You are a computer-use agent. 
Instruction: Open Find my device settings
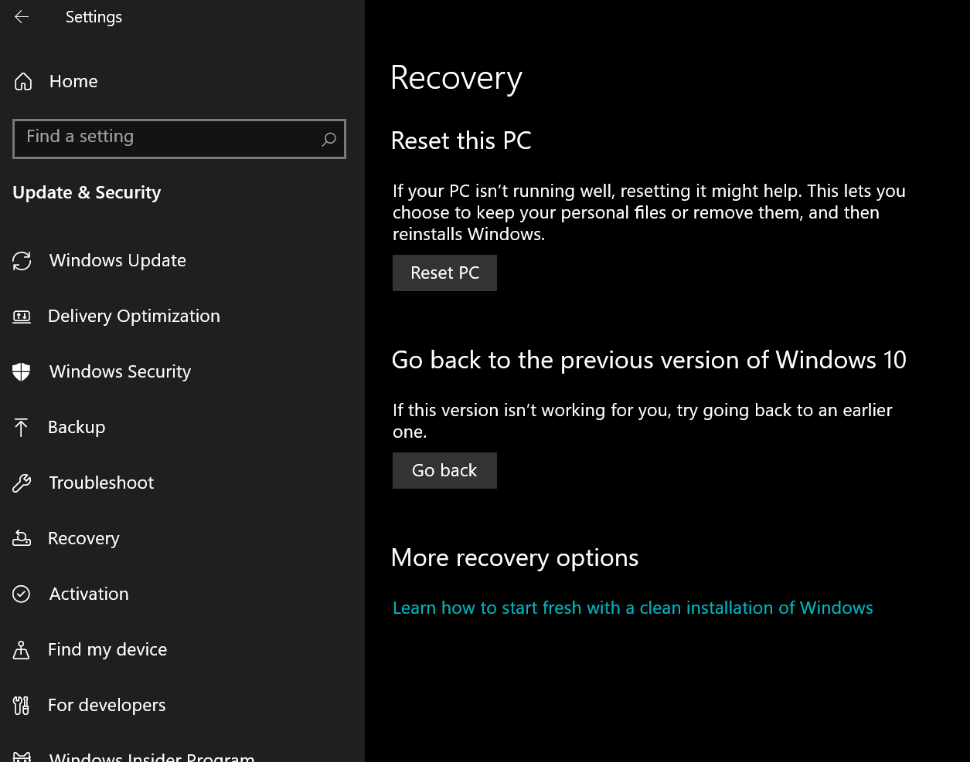(x=108, y=649)
